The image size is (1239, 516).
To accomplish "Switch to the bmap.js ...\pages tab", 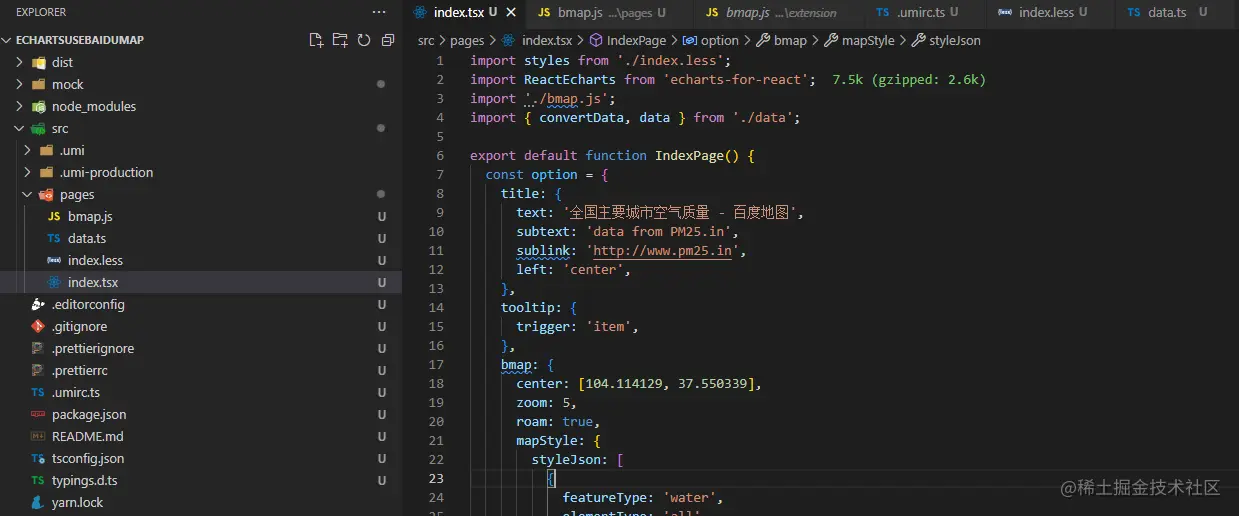I will (610, 12).
